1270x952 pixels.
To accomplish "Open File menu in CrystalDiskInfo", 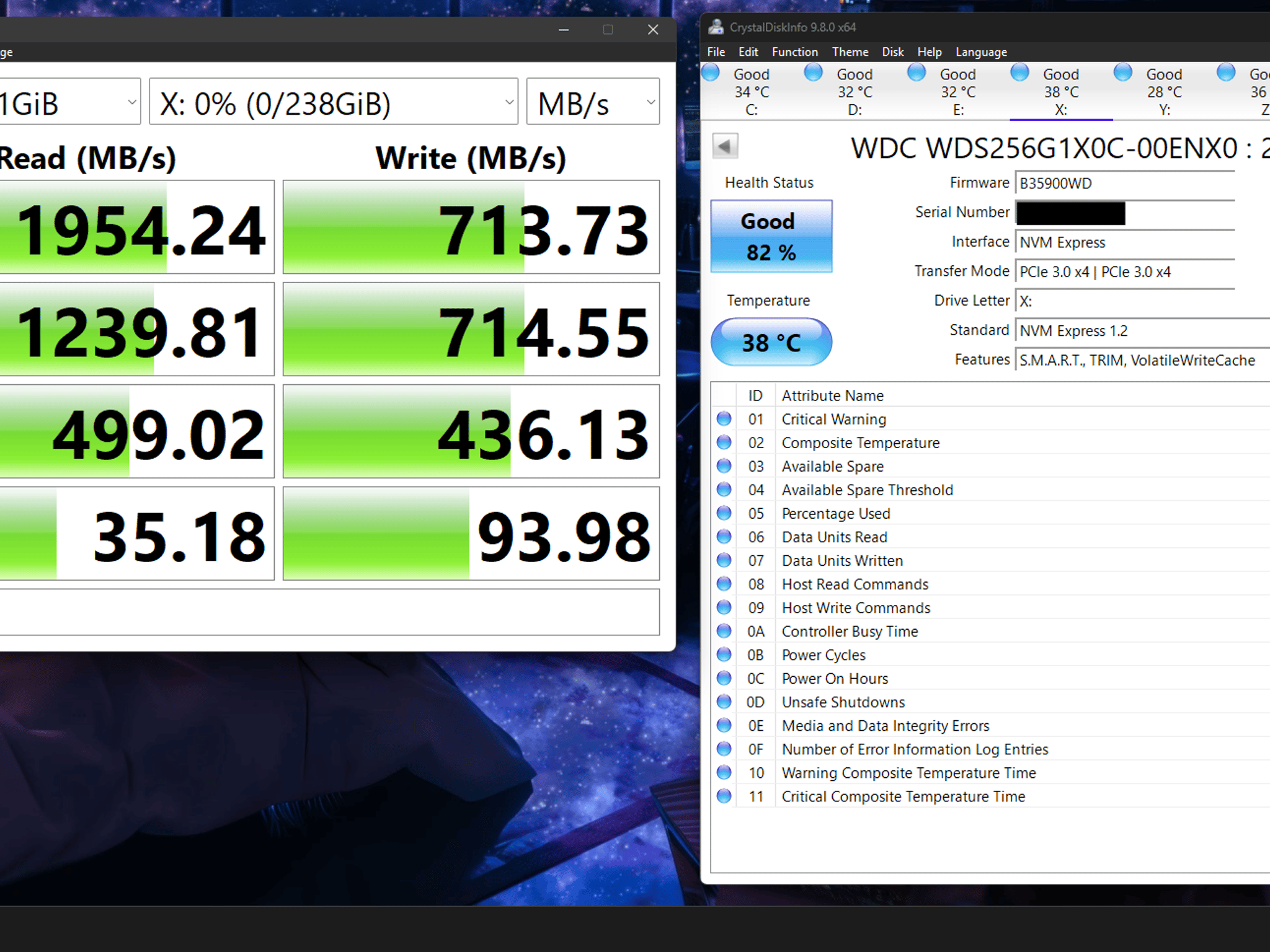I will pyautogui.click(x=716, y=52).
